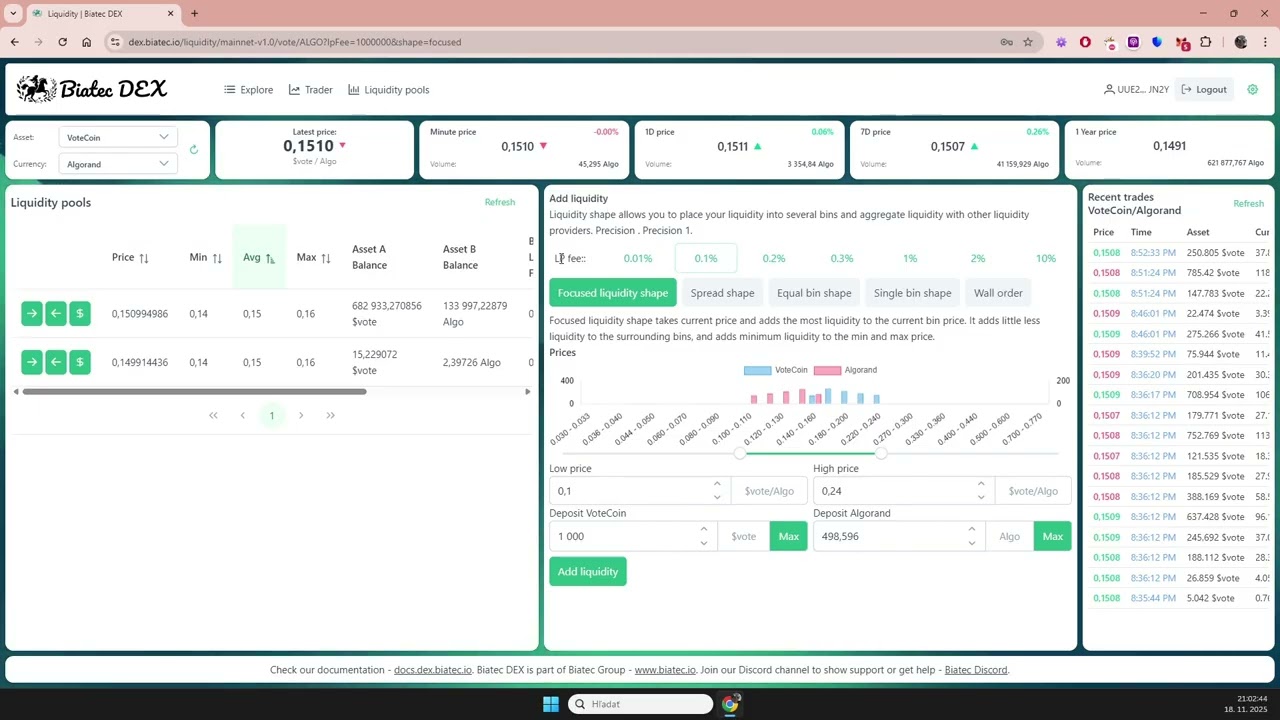The width and height of the screenshot is (1280, 720).
Task: Open the docs.dex.biatec.io documentation link
Action: point(433,670)
